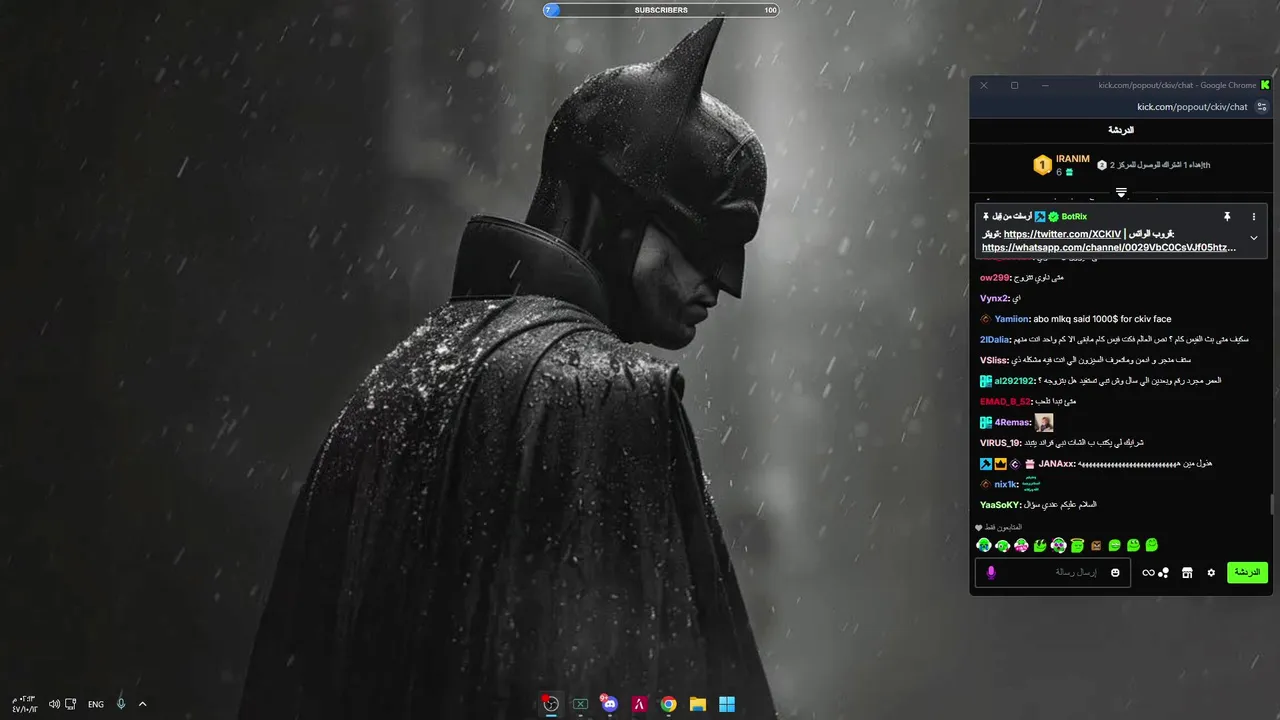Focus the إرسال رسالة message input field

click(x=1054, y=573)
